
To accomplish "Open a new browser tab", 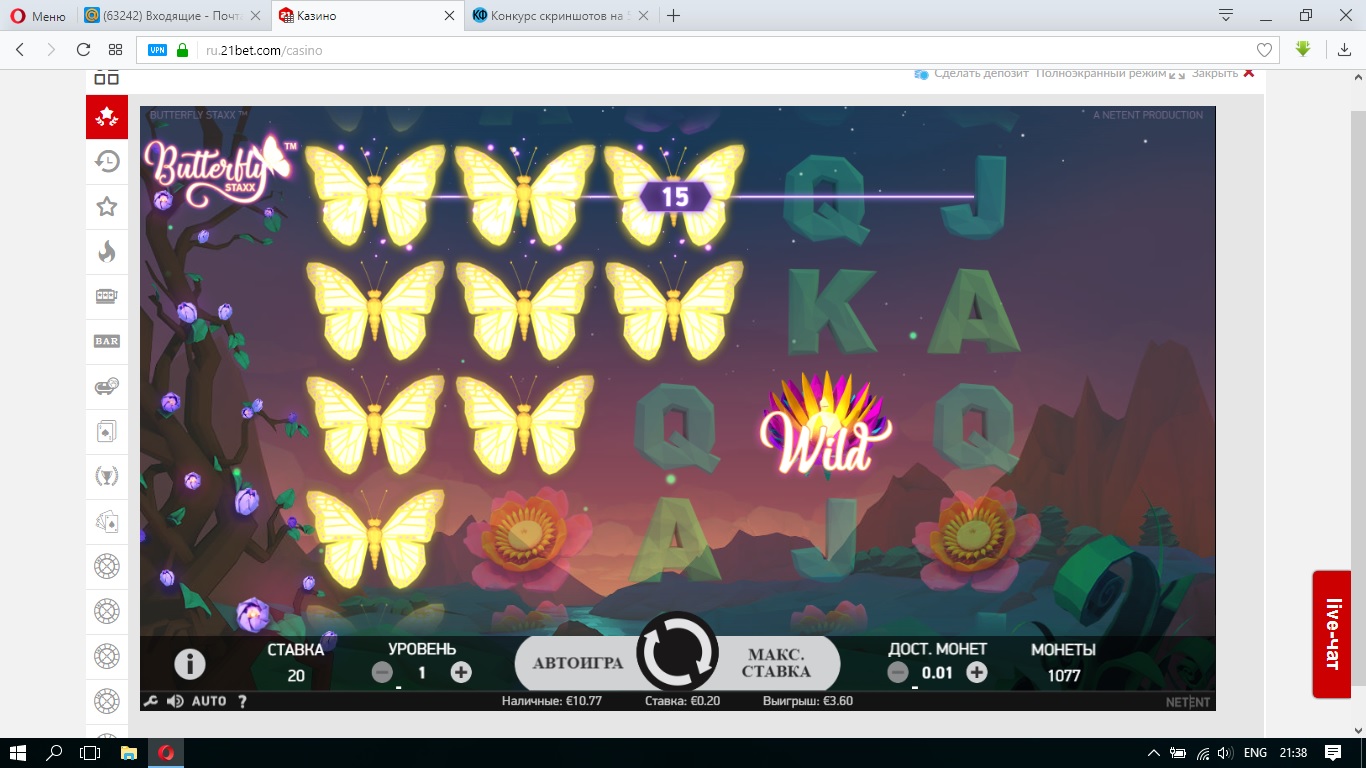I will coord(674,16).
